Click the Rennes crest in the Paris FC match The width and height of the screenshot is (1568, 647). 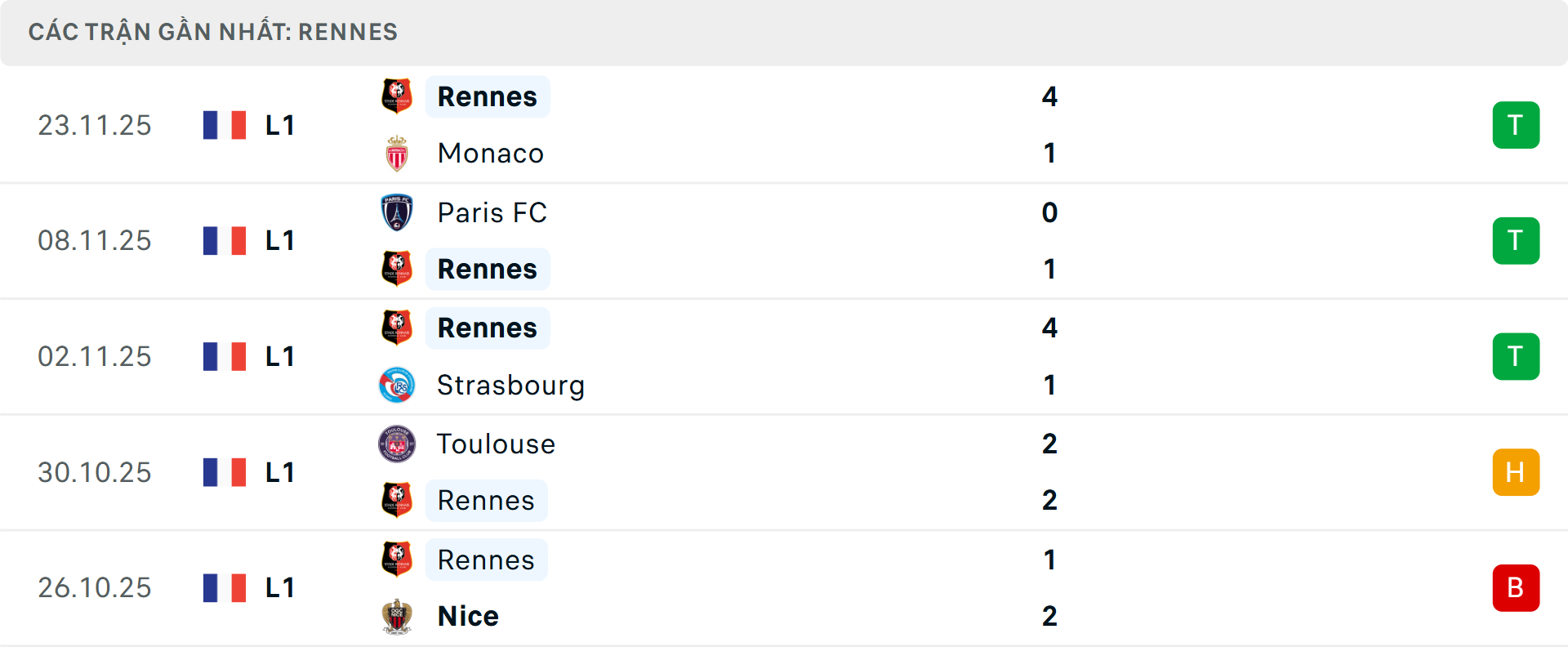point(398,269)
